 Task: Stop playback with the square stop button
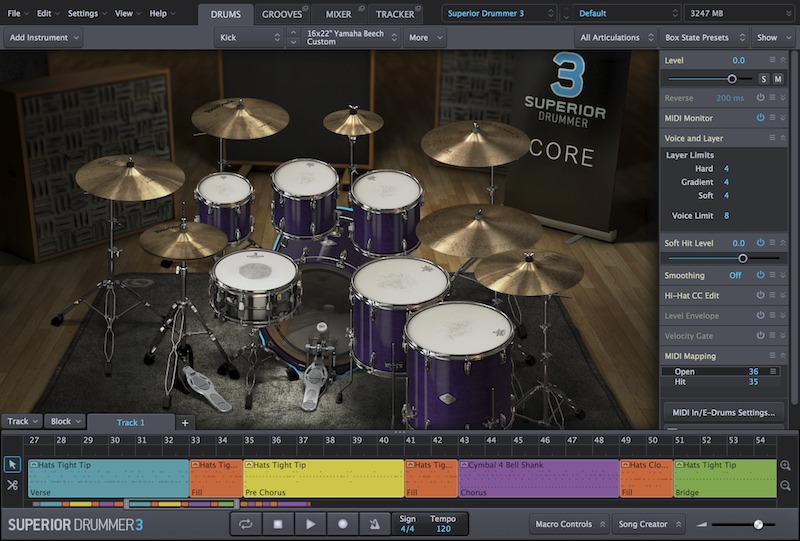click(278, 524)
